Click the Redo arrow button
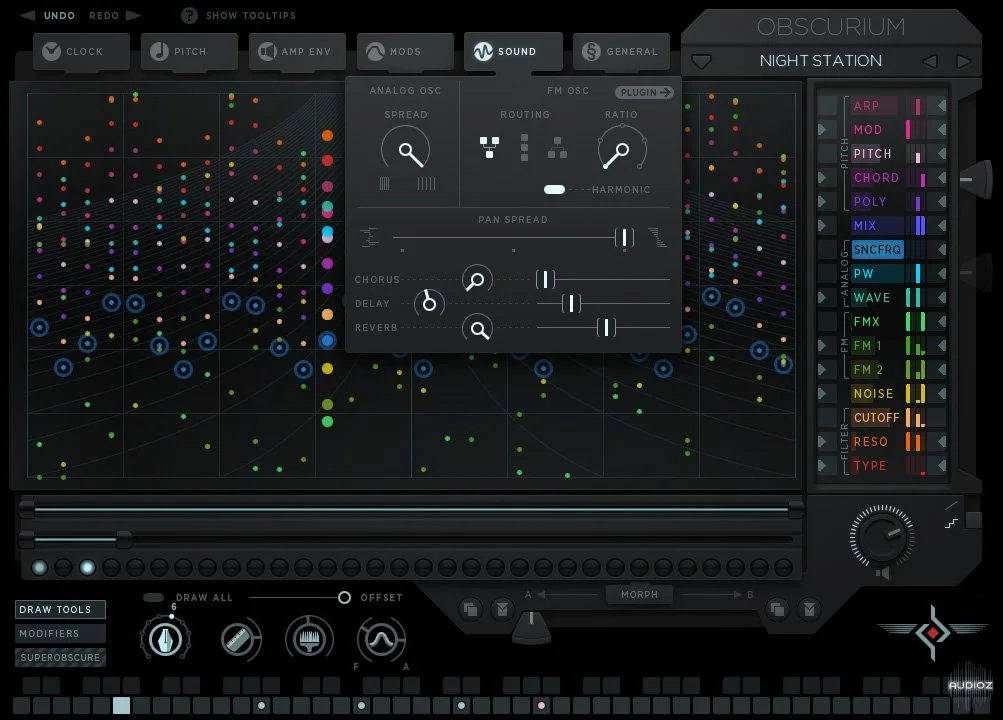1003x720 pixels. (134, 15)
